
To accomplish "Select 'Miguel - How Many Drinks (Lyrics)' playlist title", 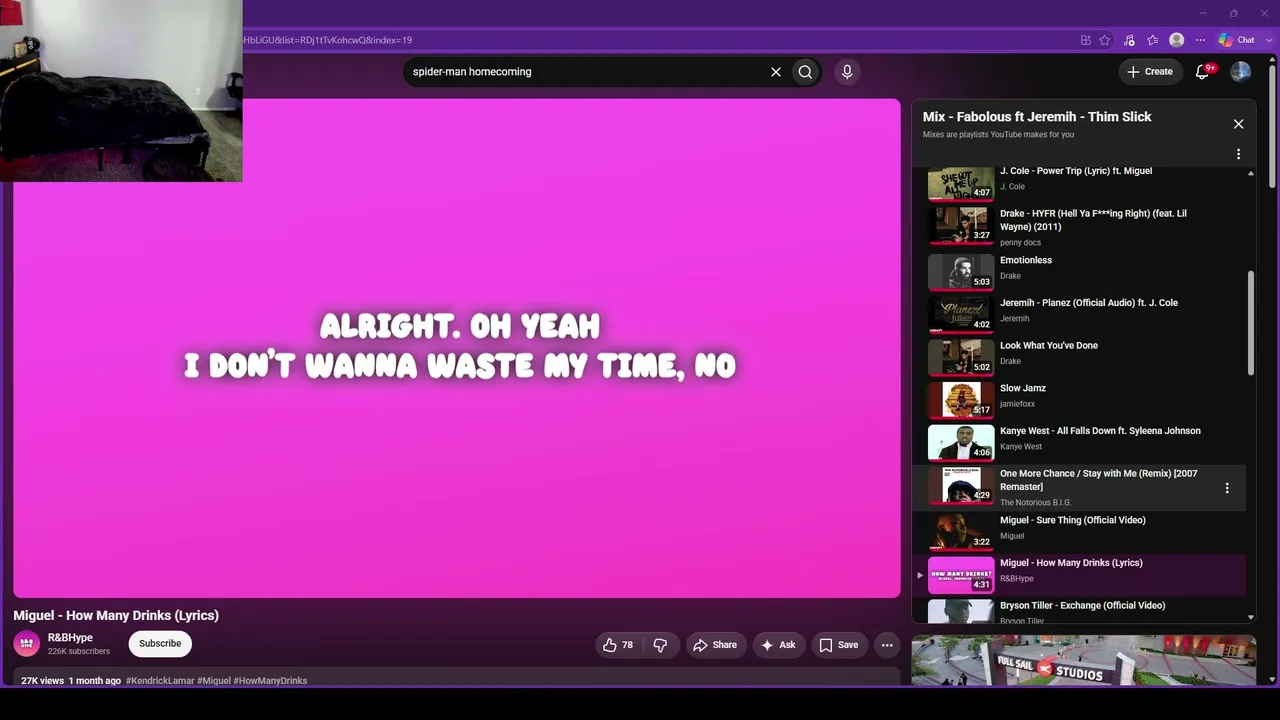I will click(1071, 563).
